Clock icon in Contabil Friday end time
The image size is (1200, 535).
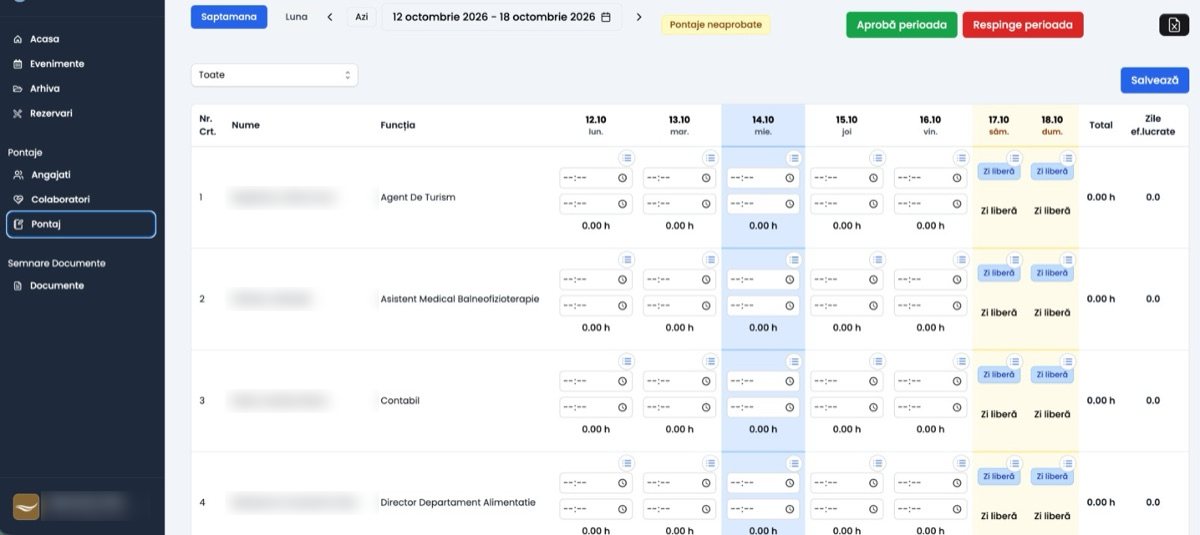(x=957, y=407)
